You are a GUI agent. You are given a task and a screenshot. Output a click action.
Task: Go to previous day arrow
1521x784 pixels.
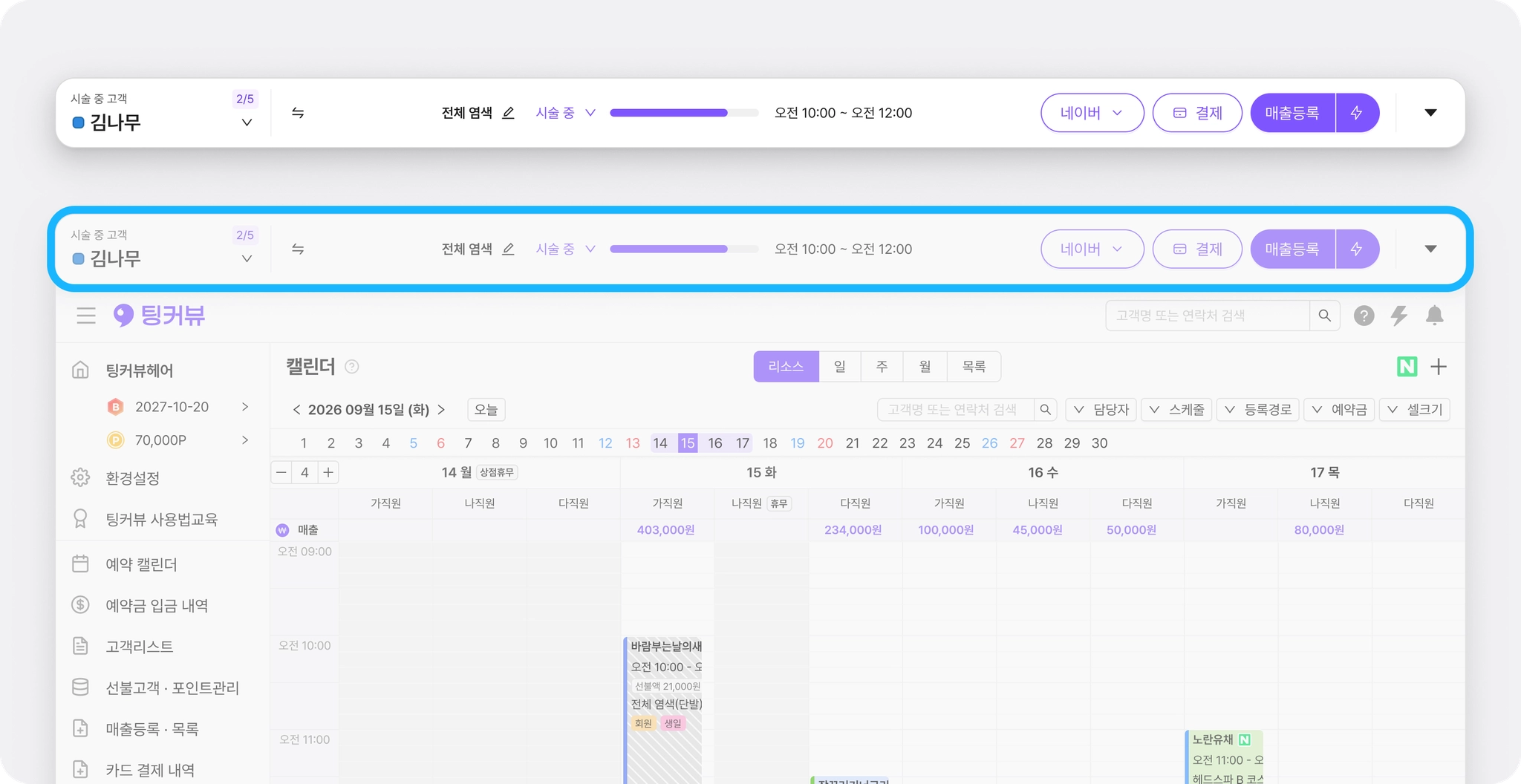(296, 410)
